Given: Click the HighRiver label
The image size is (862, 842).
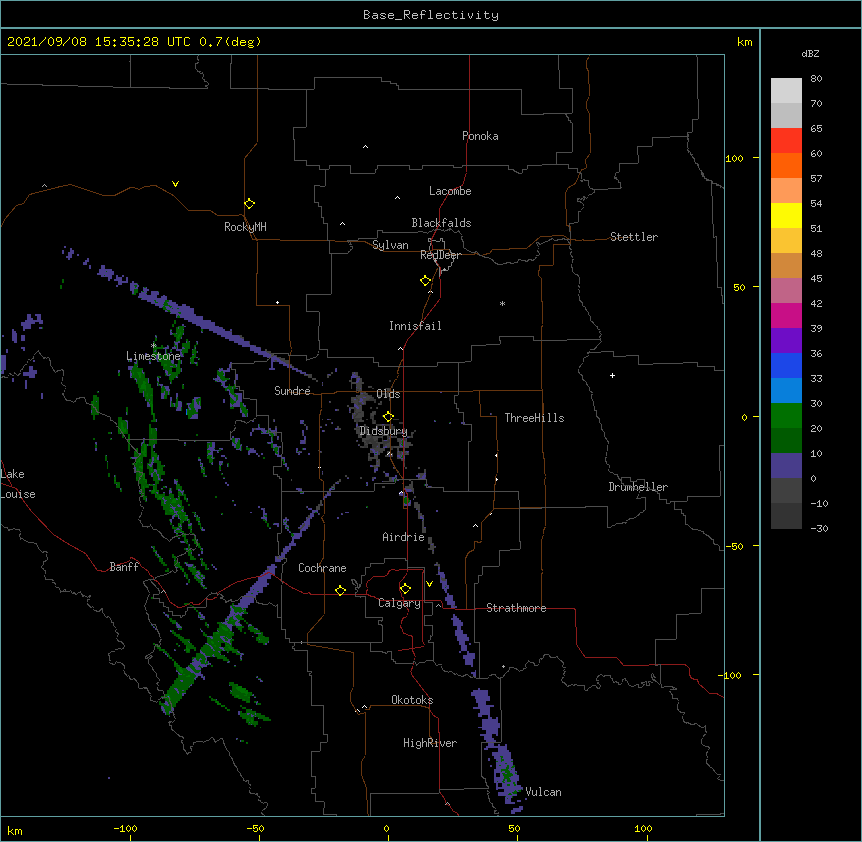Looking at the screenshot, I should (x=430, y=743).
